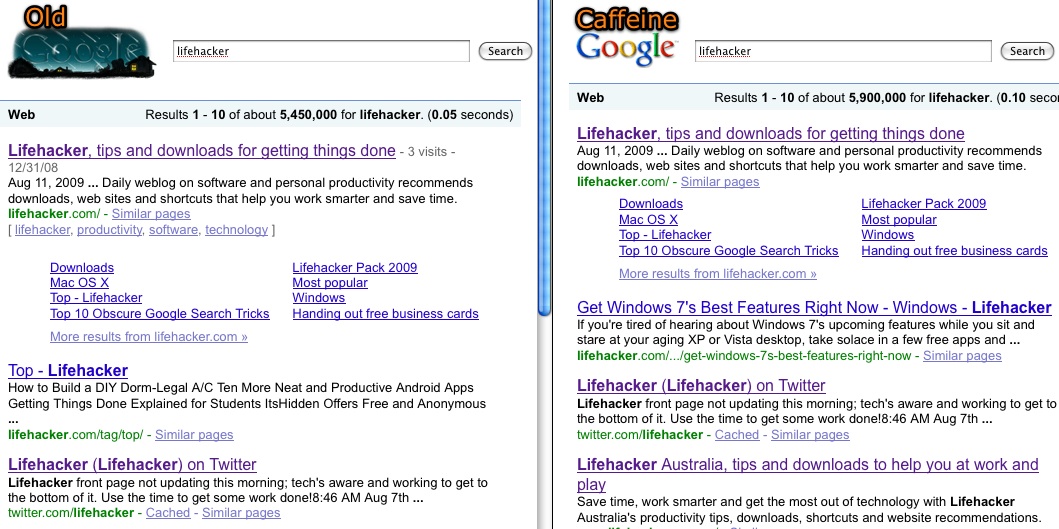
Task: Click the 'technology' tag link
Action: click(x=236, y=230)
